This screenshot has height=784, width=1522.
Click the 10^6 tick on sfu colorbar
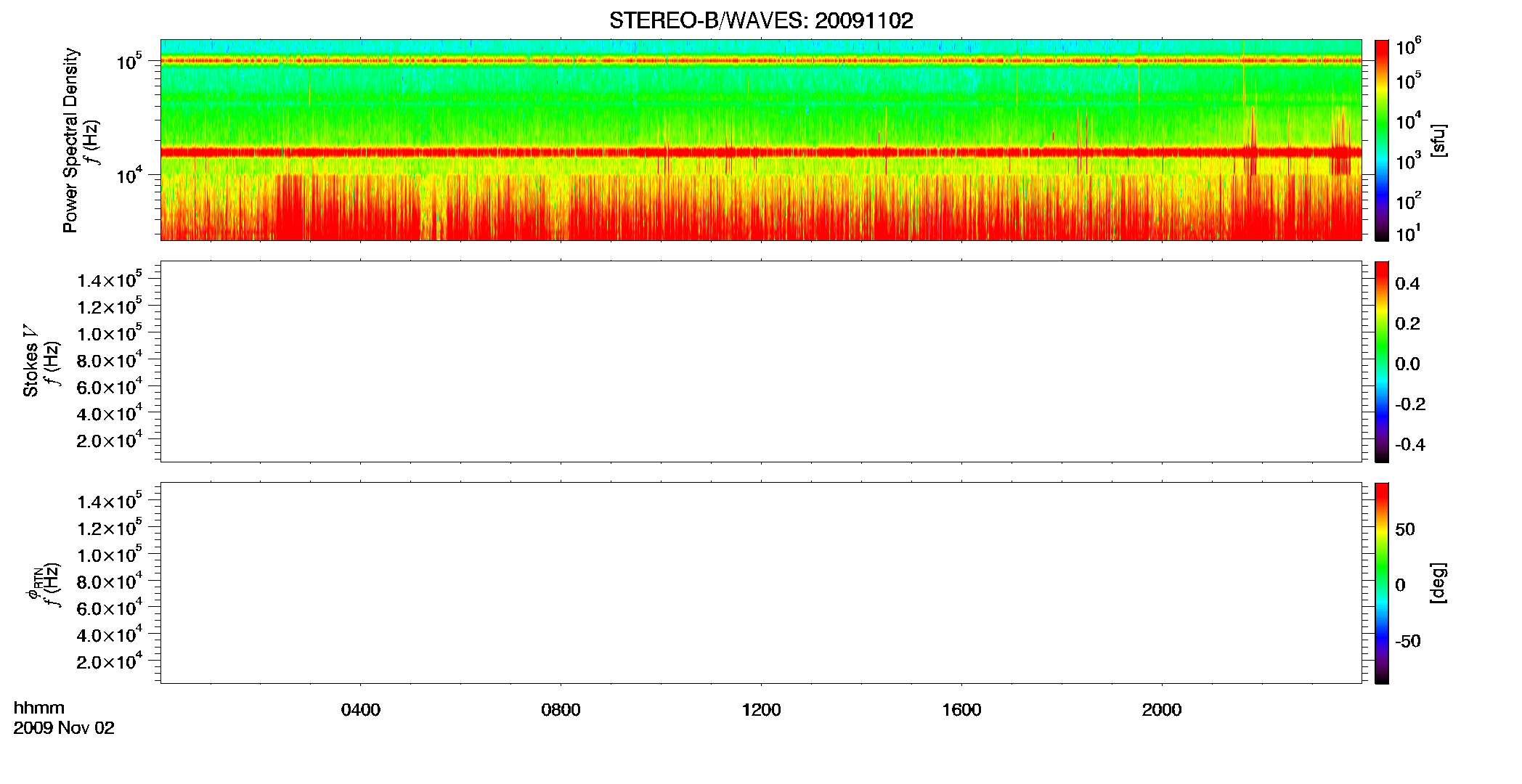pyautogui.click(x=1407, y=47)
